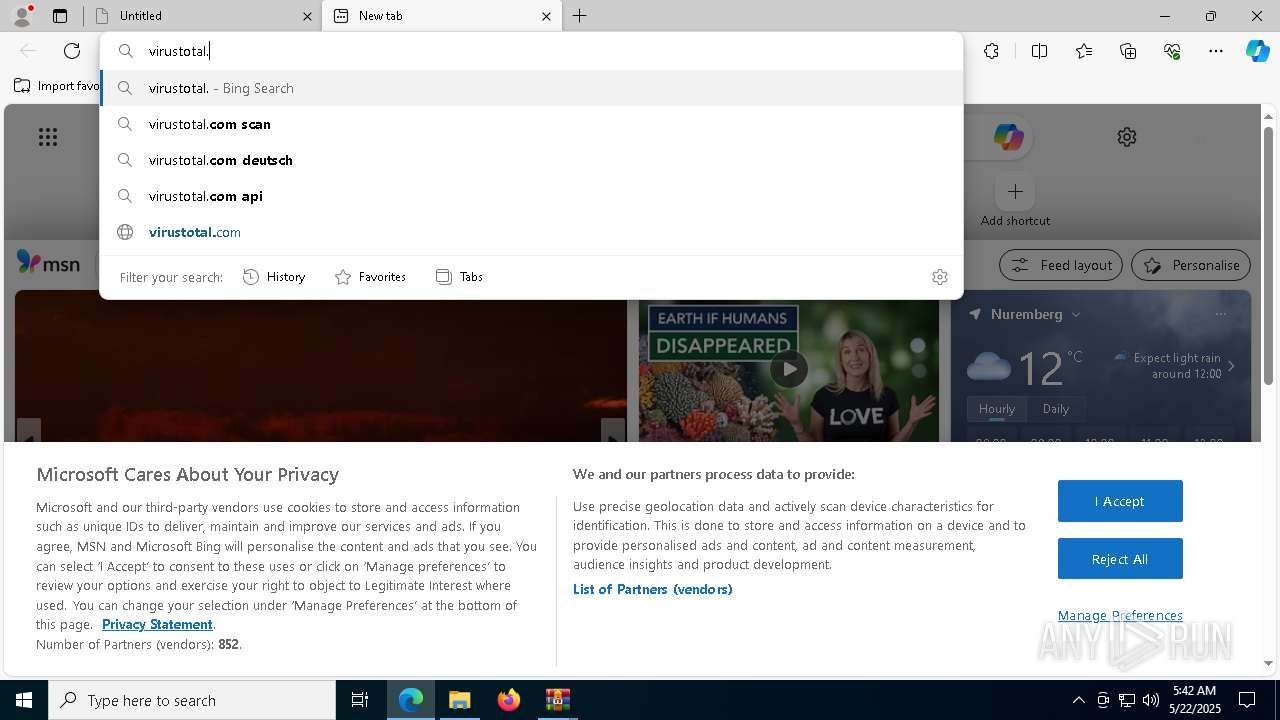Open the Feed layout options
This screenshot has width=1280, height=720.
pyautogui.click(x=1061, y=265)
